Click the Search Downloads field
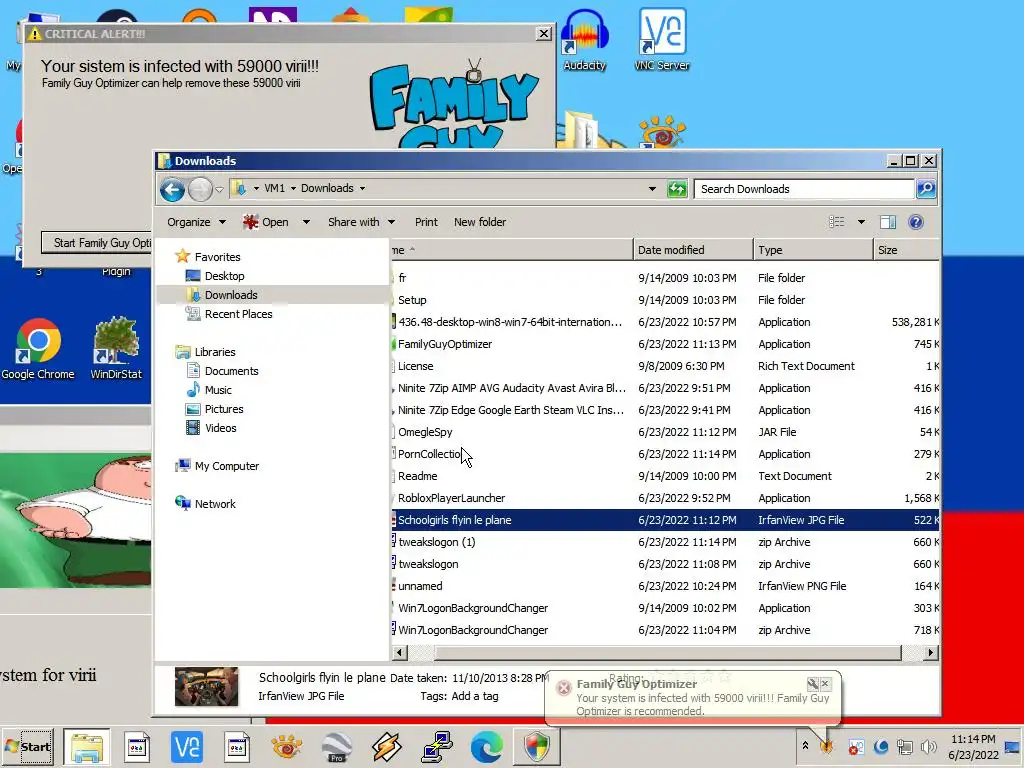Viewport: 1024px width, 768px height. click(803, 189)
